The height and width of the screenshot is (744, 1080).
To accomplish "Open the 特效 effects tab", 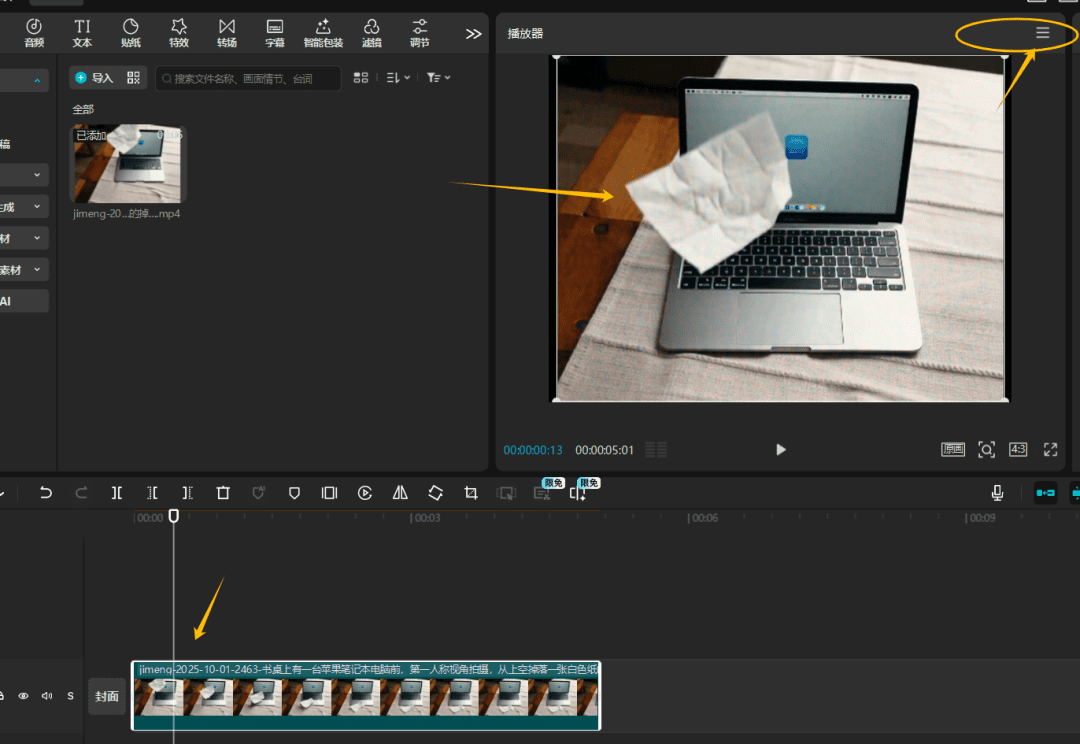I will coord(179,33).
